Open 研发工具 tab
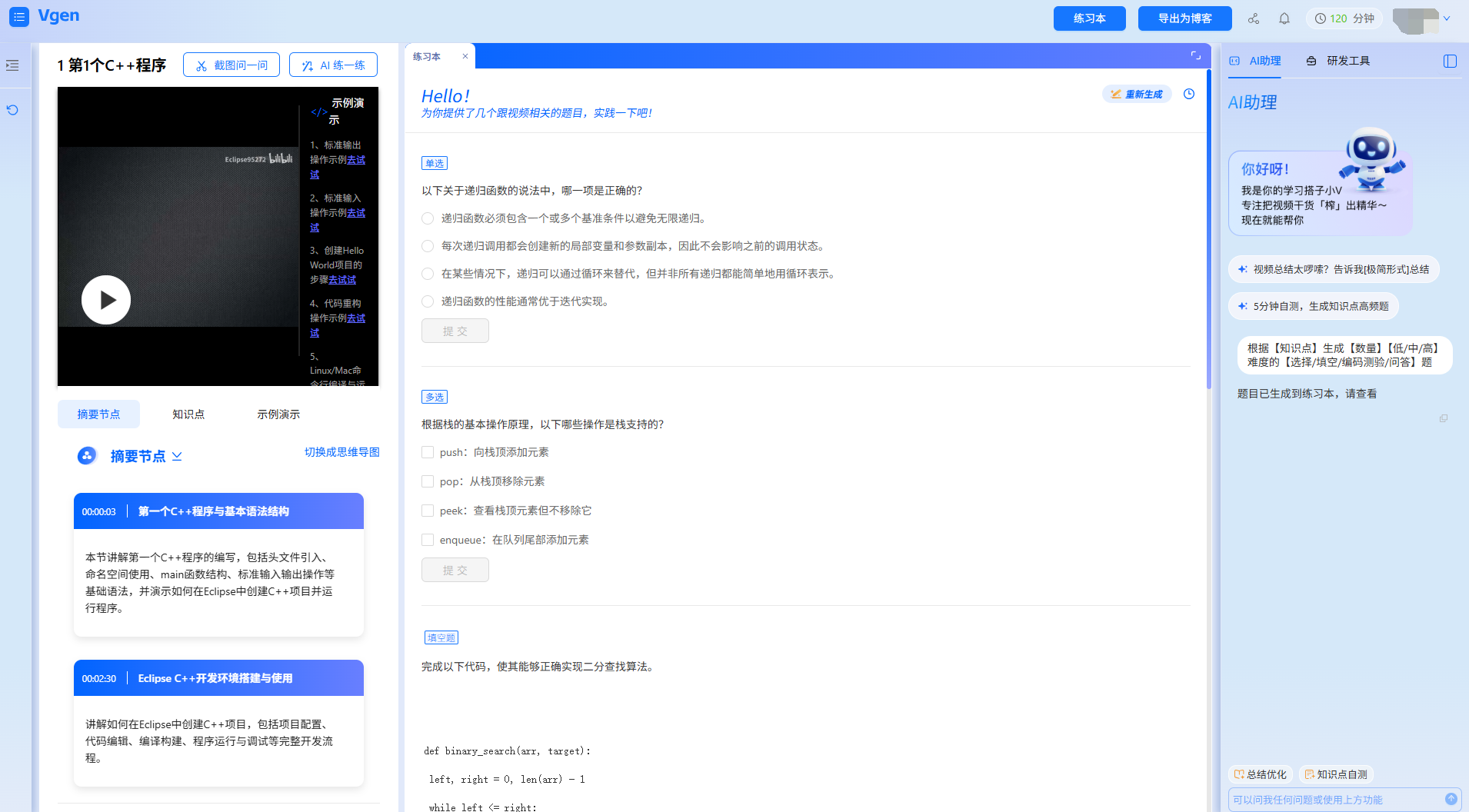 (x=1338, y=61)
